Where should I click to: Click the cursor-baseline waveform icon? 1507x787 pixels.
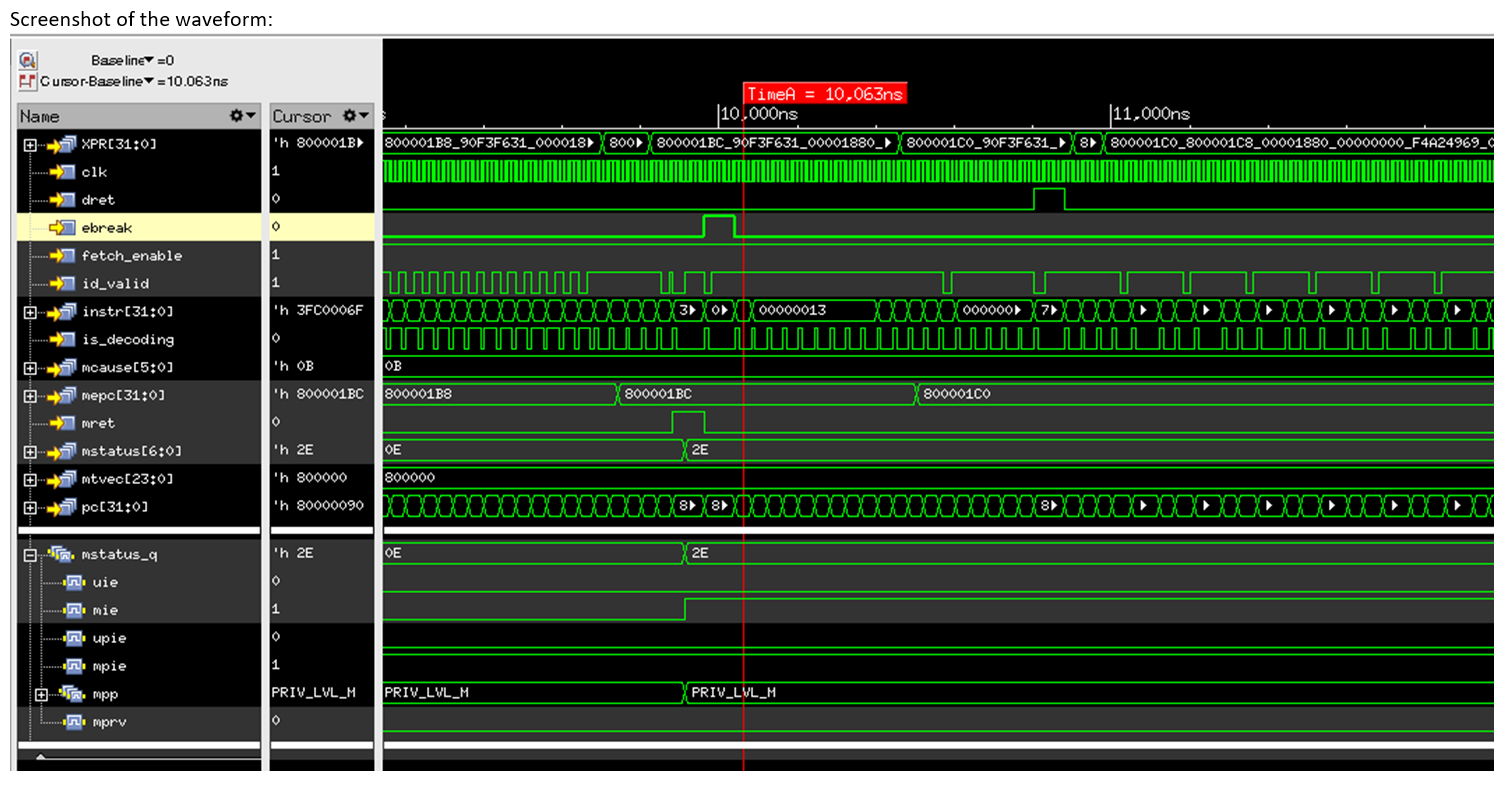(27, 82)
